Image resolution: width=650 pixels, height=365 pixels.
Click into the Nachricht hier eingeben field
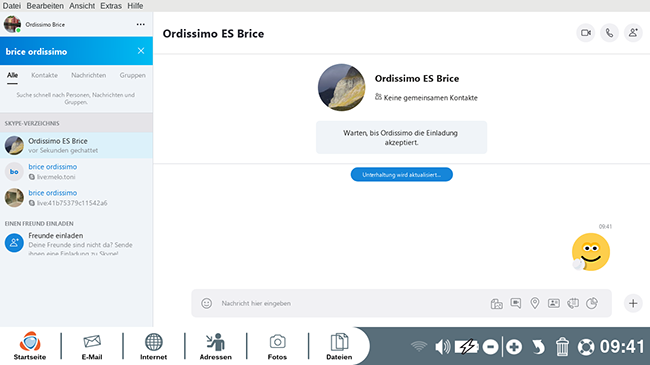tap(350, 303)
